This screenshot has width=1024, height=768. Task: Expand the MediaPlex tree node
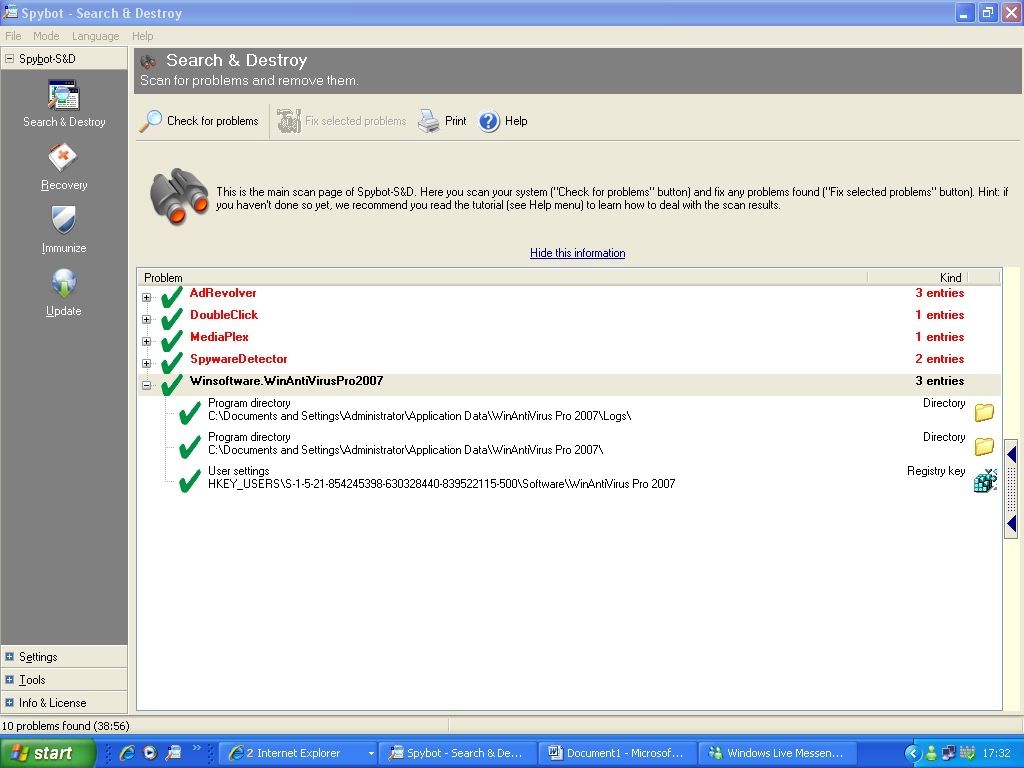[x=146, y=342]
